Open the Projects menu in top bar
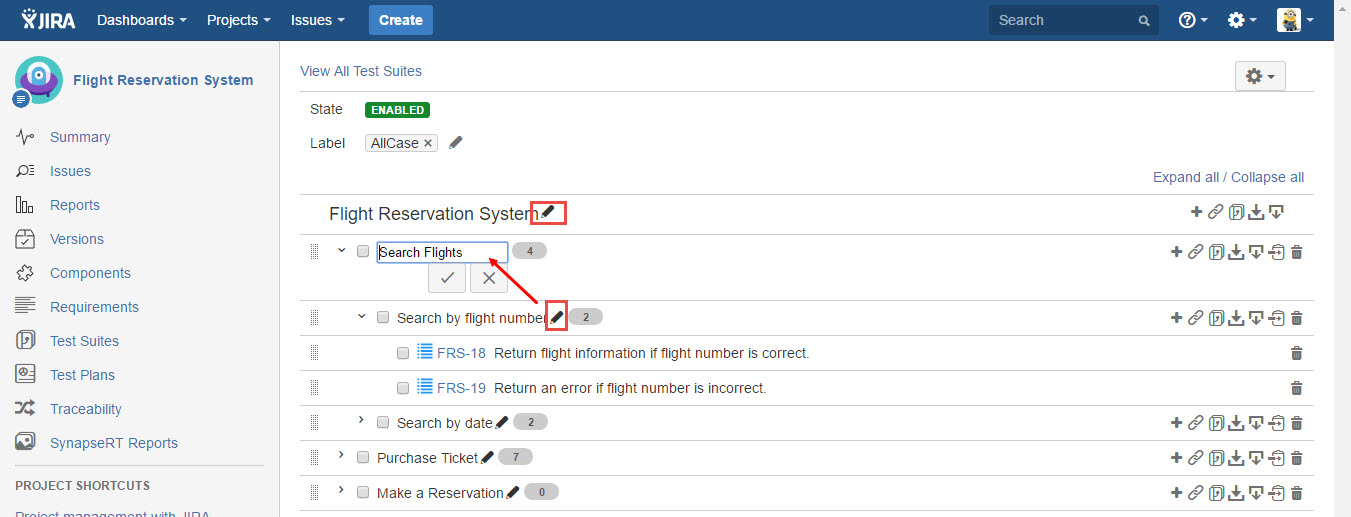 pos(238,20)
